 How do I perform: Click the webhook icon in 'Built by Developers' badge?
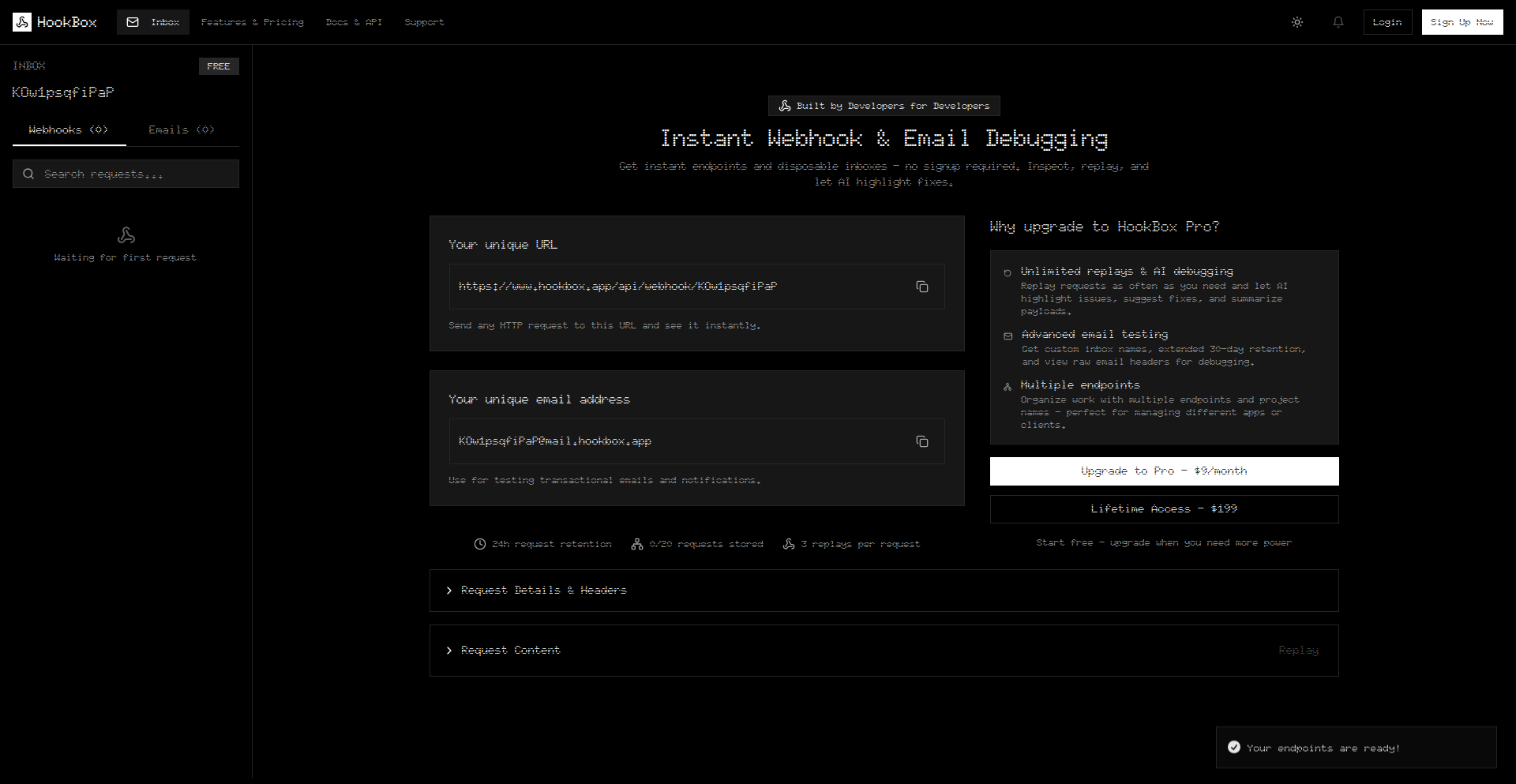coord(785,106)
